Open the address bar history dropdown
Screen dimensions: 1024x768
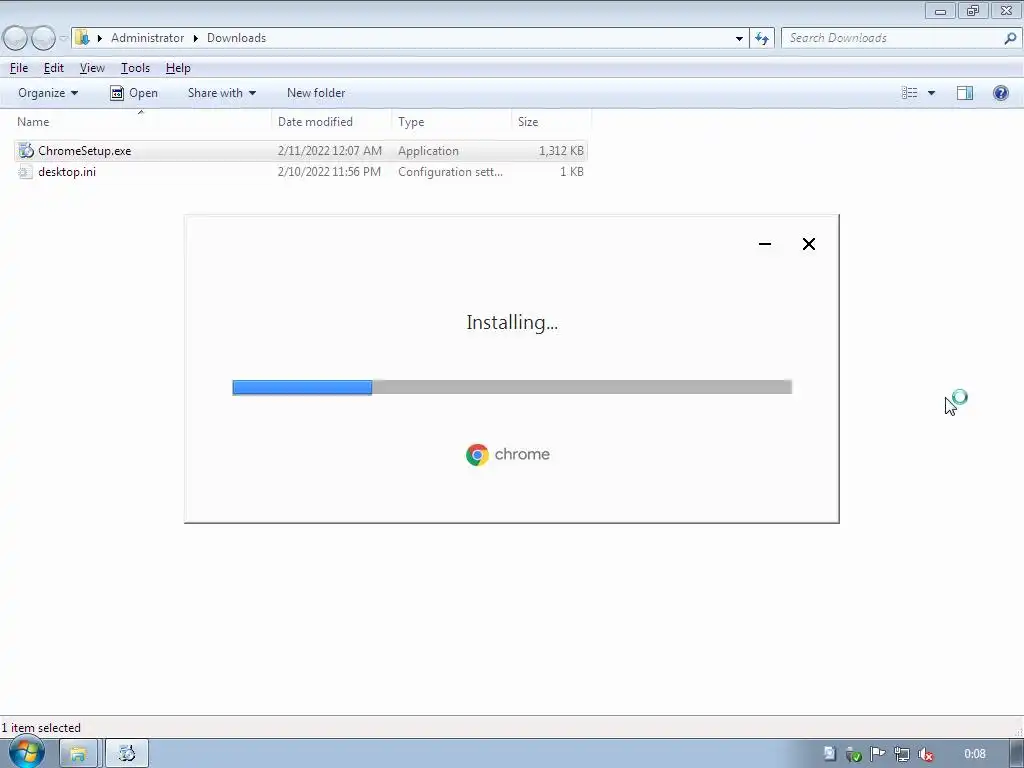[739, 38]
